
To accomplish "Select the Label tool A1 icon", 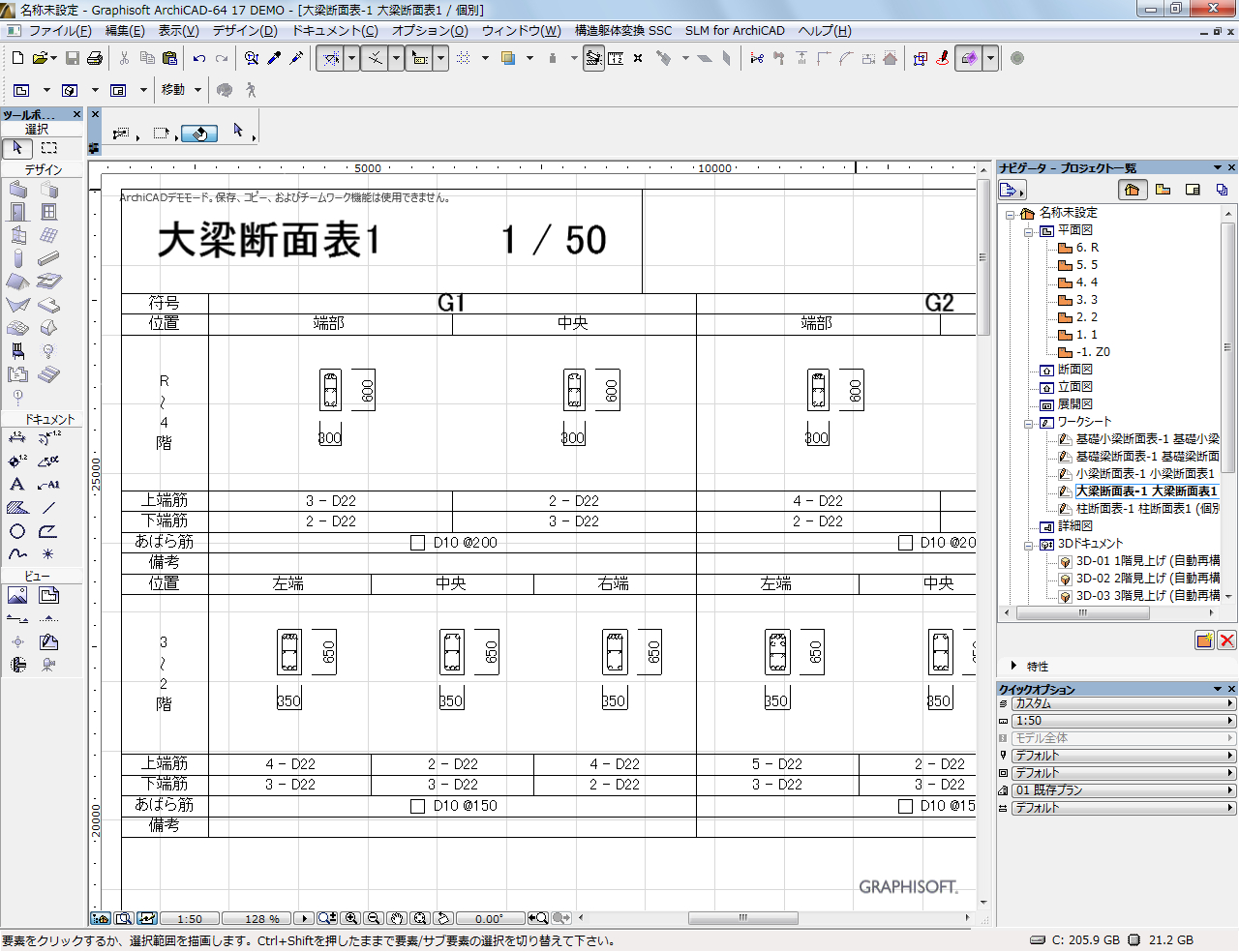I will pos(49,484).
